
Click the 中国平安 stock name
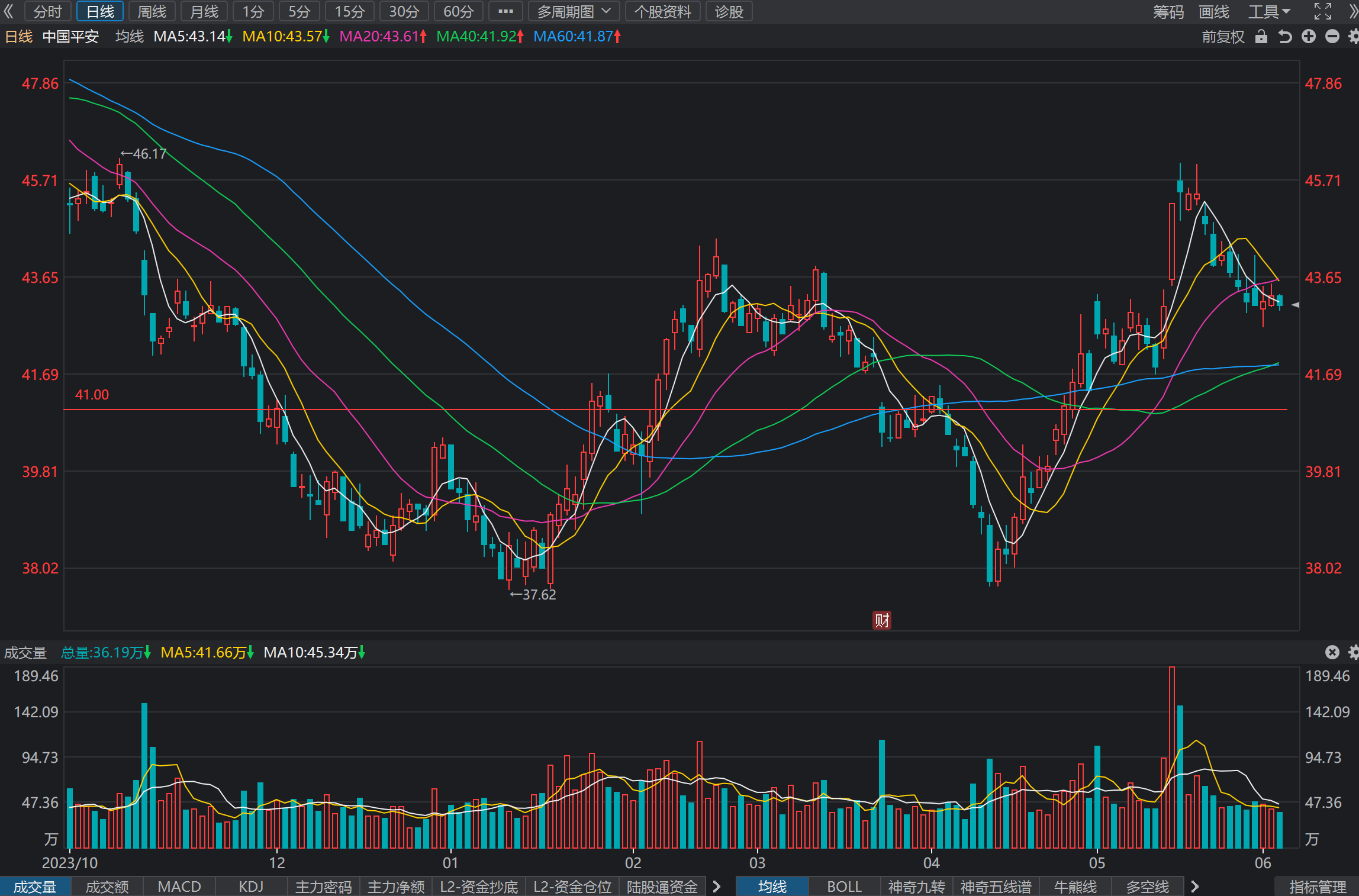tap(70, 37)
